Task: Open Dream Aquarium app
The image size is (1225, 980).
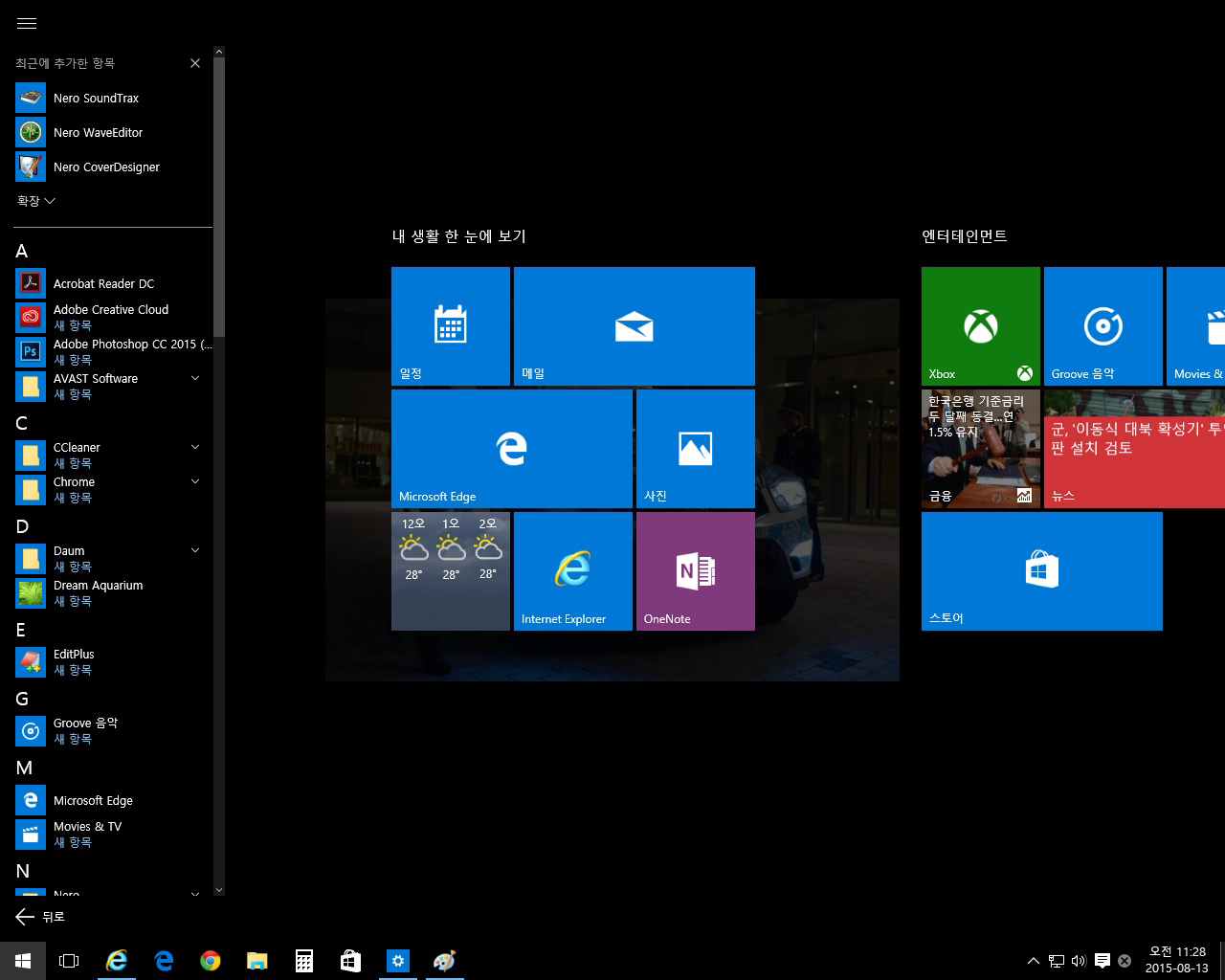Action: tap(113, 593)
